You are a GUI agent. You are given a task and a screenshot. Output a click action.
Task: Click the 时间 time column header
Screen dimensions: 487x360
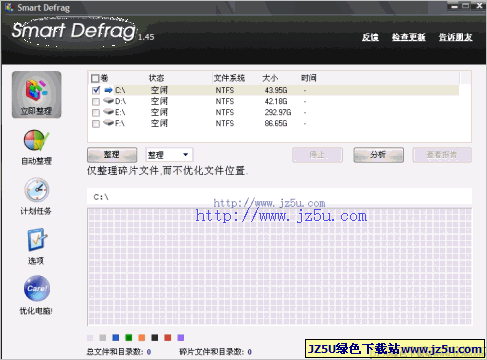(309, 78)
